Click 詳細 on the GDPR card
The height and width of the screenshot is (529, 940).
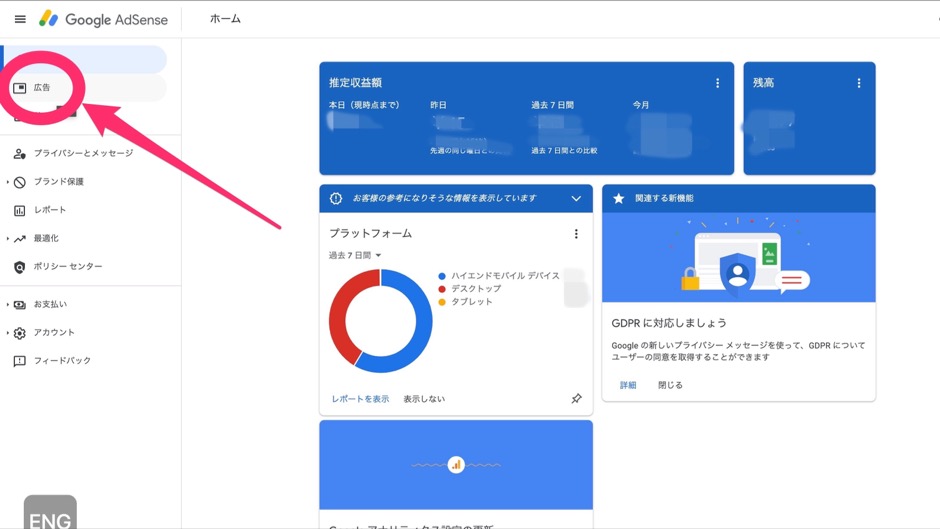coord(627,385)
